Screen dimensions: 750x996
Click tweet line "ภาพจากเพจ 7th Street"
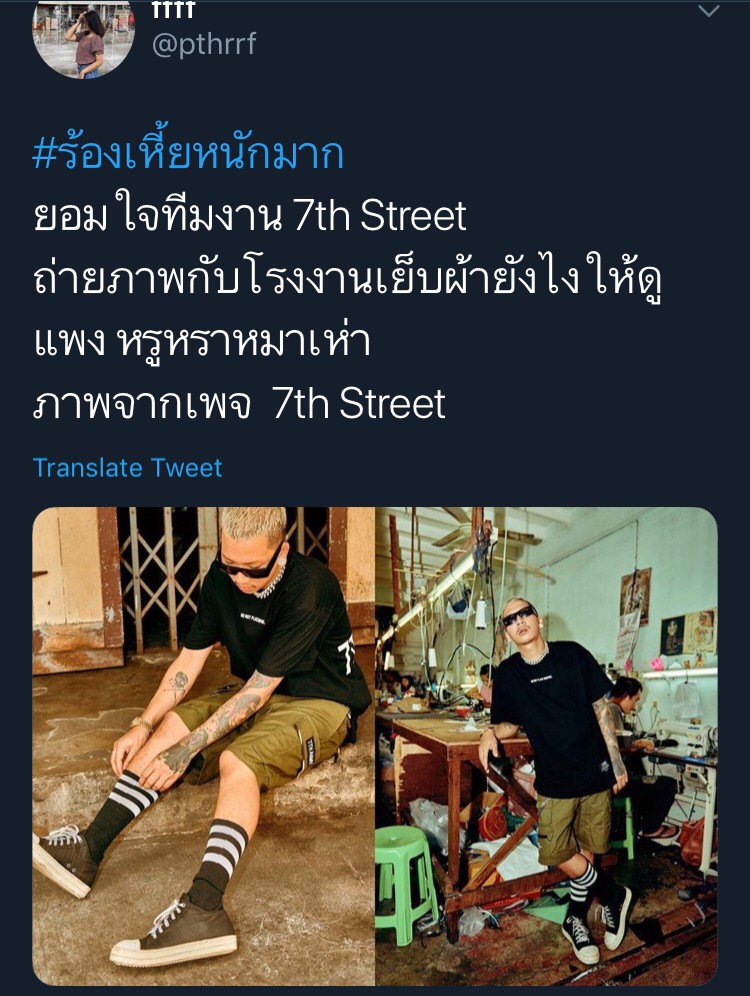(x=239, y=404)
